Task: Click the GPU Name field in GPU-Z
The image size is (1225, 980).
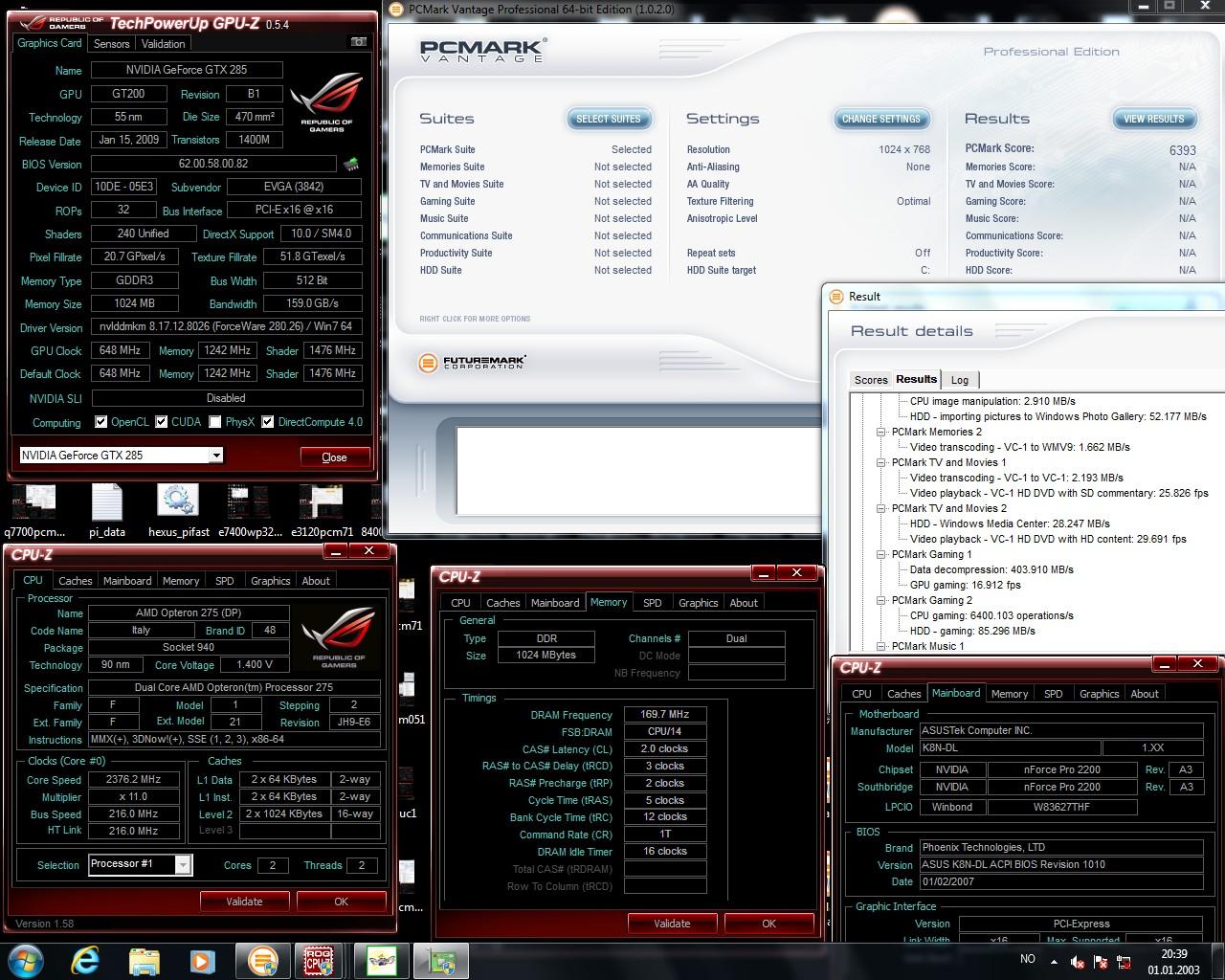Action: [x=187, y=70]
